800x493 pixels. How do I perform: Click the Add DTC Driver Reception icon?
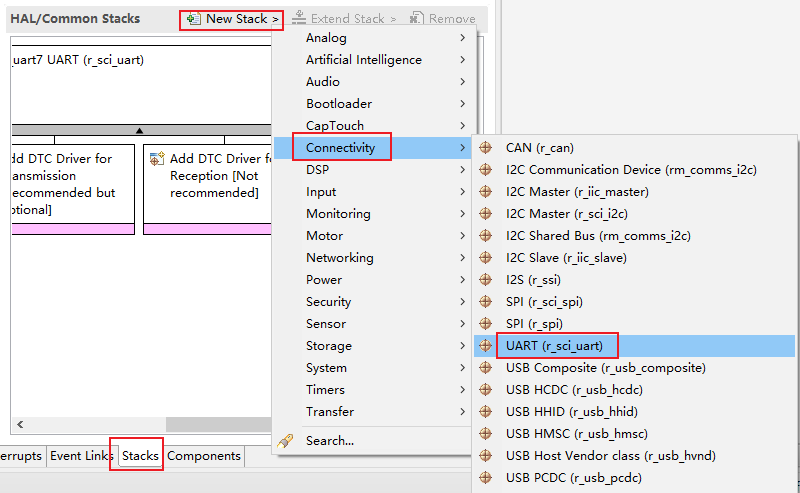tap(157, 159)
